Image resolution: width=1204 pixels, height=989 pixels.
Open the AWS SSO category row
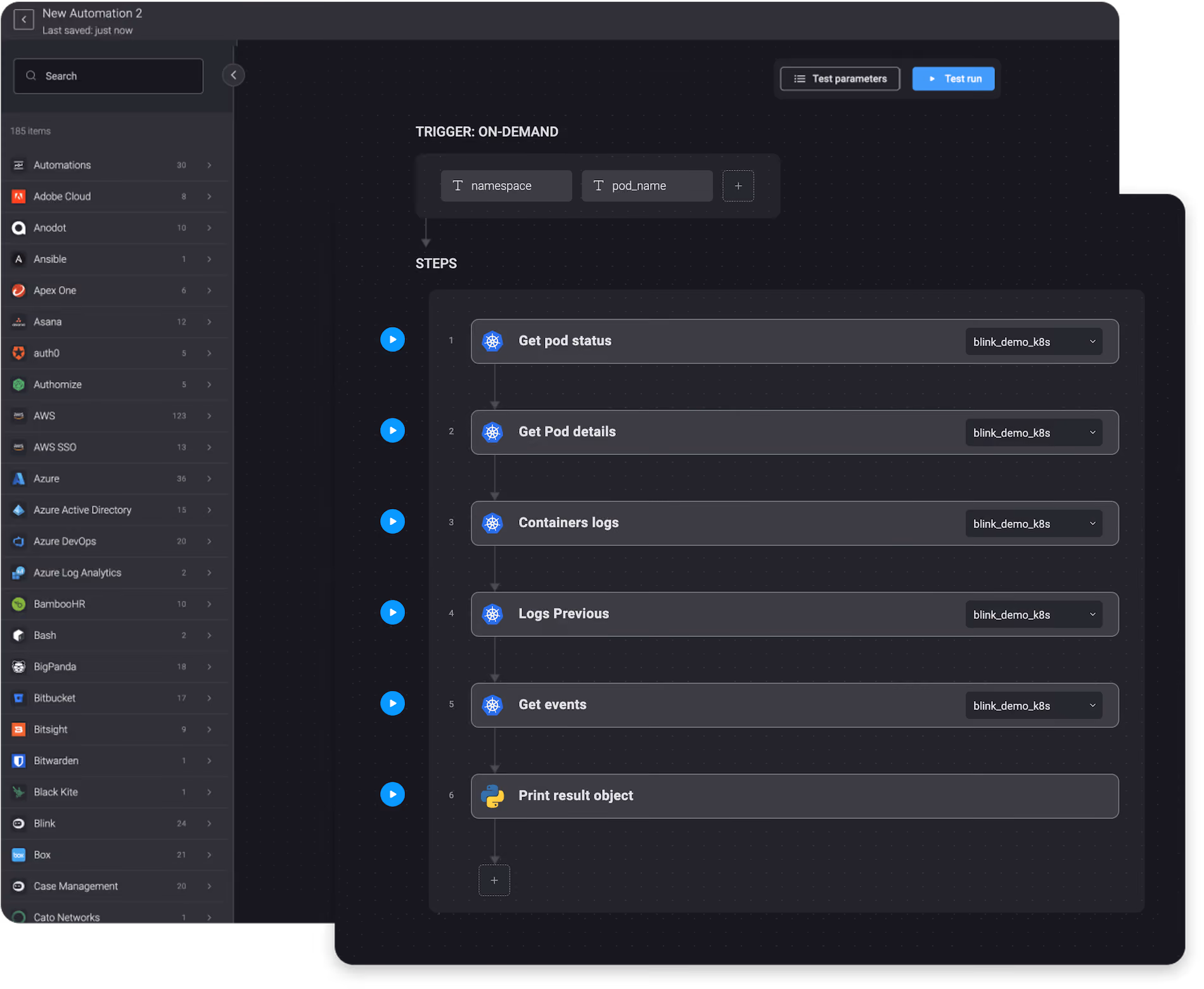point(115,448)
